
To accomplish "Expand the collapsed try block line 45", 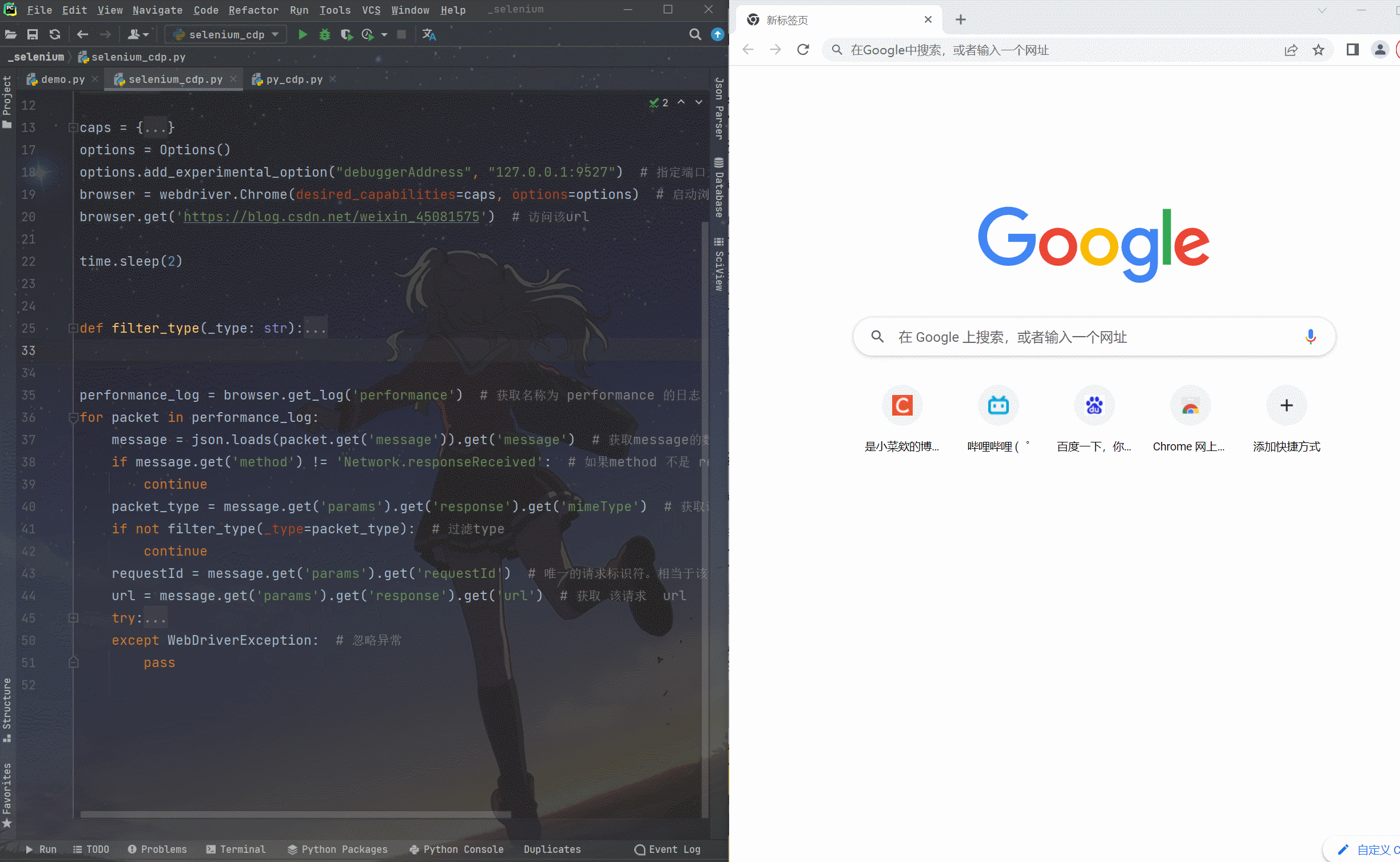I will [71, 617].
